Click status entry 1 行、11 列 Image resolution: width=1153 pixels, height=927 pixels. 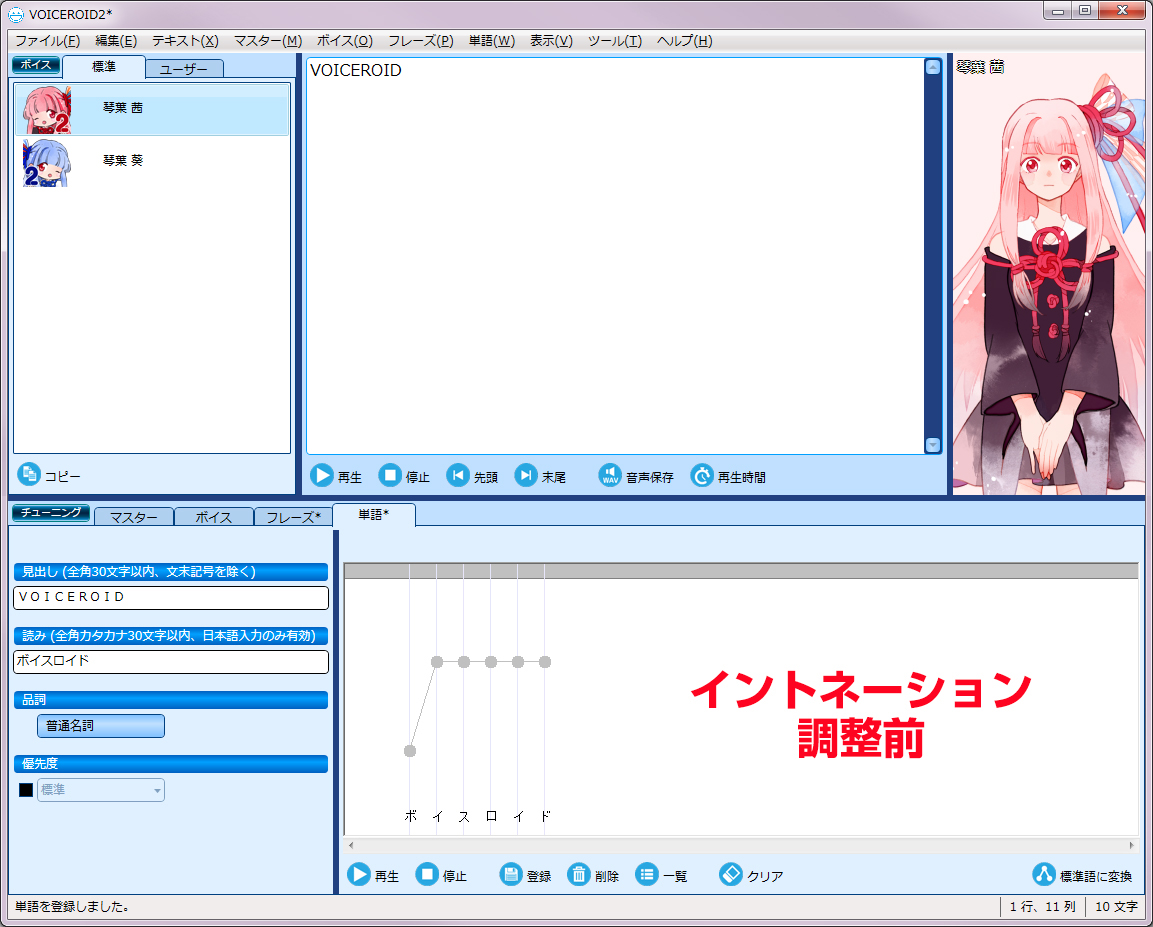(x=1043, y=906)
